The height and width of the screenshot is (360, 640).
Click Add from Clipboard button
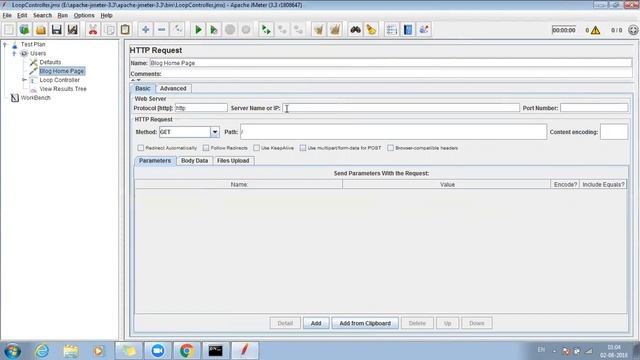[x=365, y=323]
